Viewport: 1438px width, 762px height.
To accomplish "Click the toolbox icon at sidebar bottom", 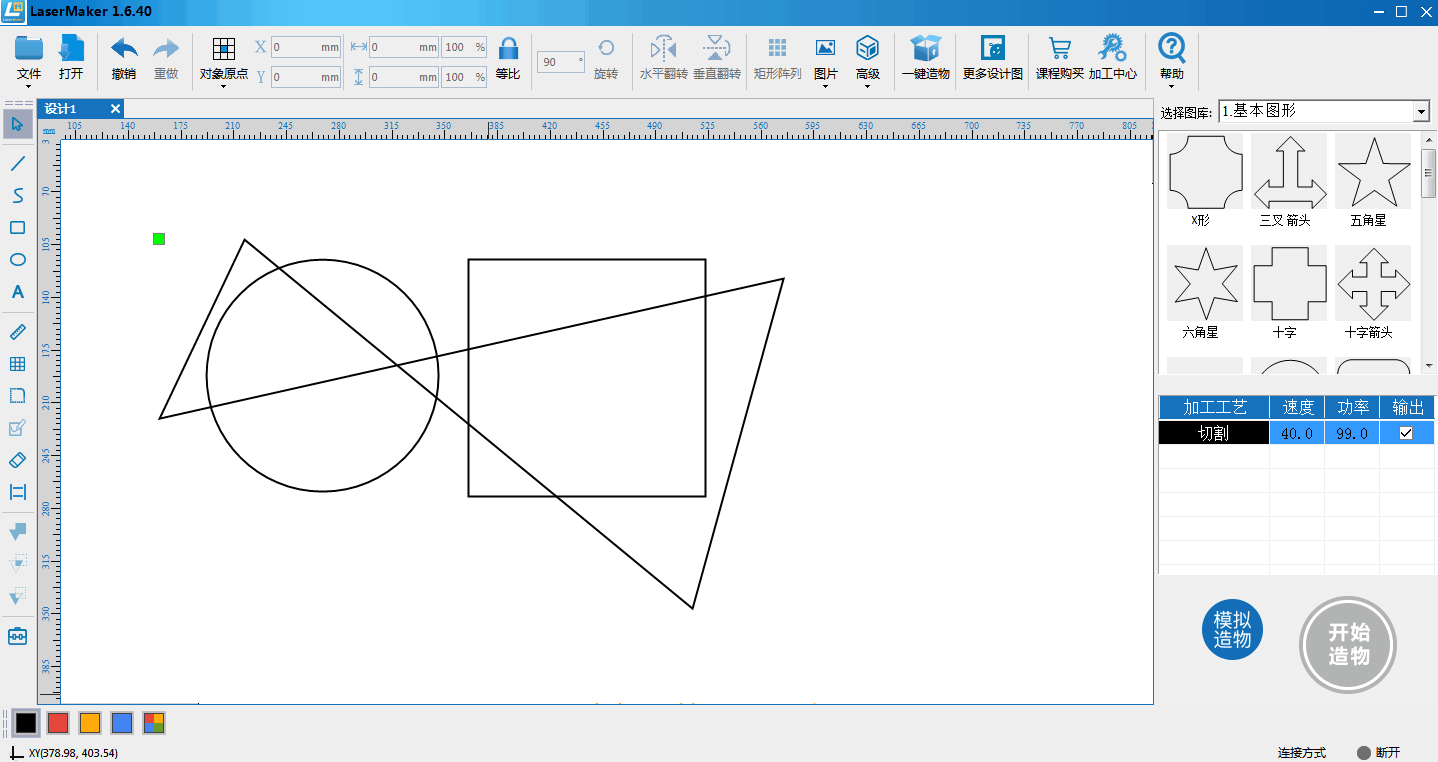I will (x=17, y=636).
